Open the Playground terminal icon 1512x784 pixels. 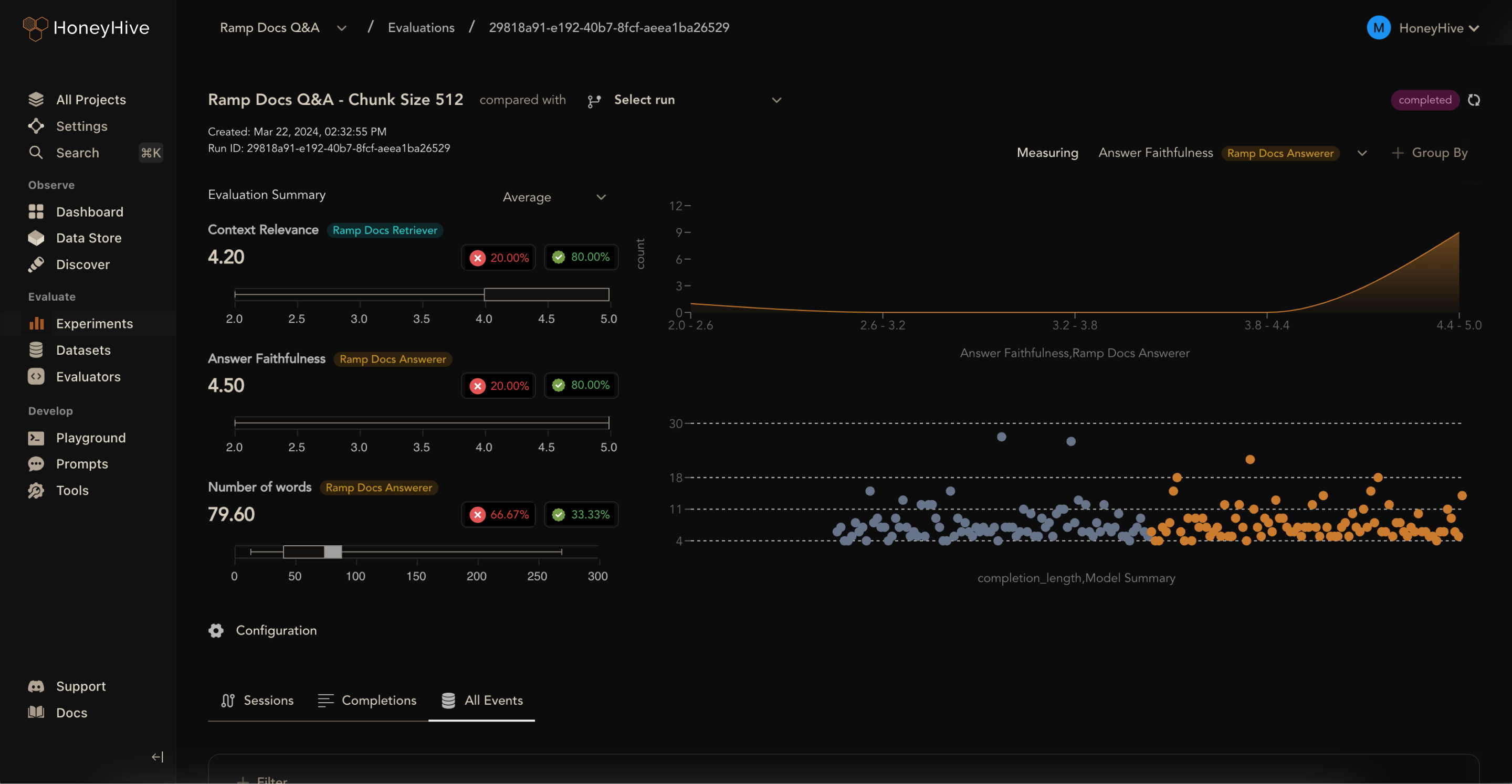point(36,438)
